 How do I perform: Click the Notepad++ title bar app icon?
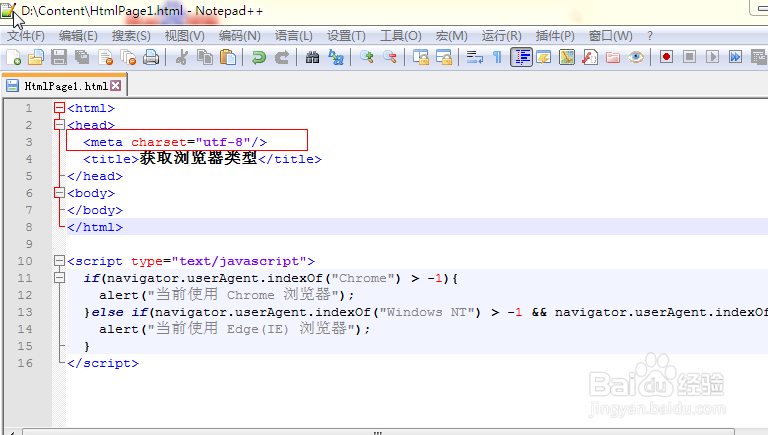(8, 10)
